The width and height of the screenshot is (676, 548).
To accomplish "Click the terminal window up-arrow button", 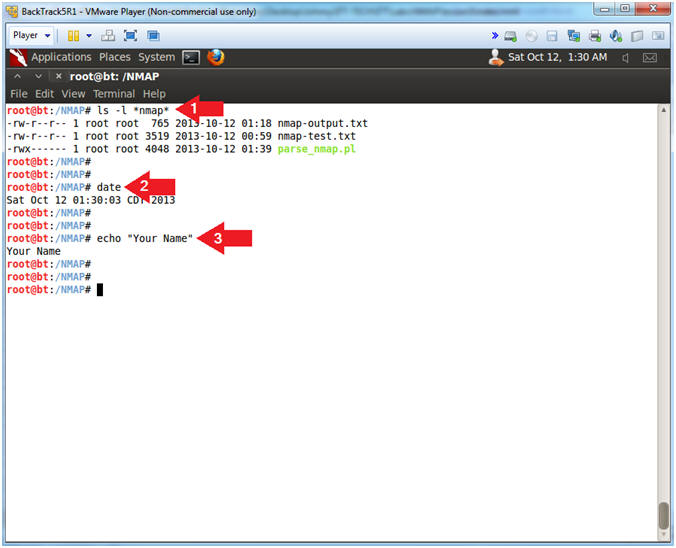I will pyautogui.click(x=17, y=77).
